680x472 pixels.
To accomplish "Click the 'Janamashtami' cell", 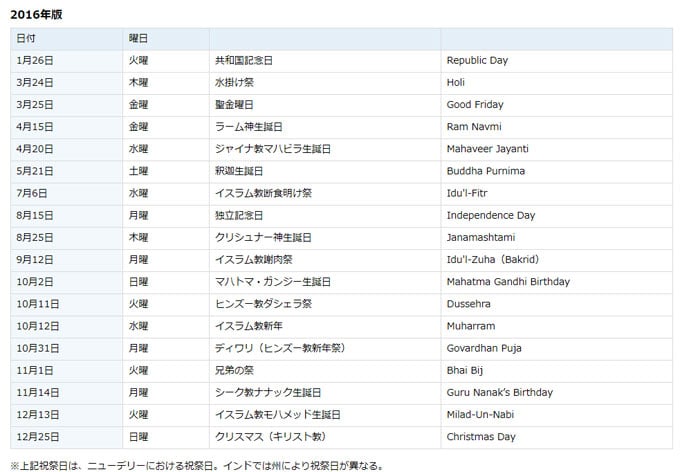I will [557, 238].
